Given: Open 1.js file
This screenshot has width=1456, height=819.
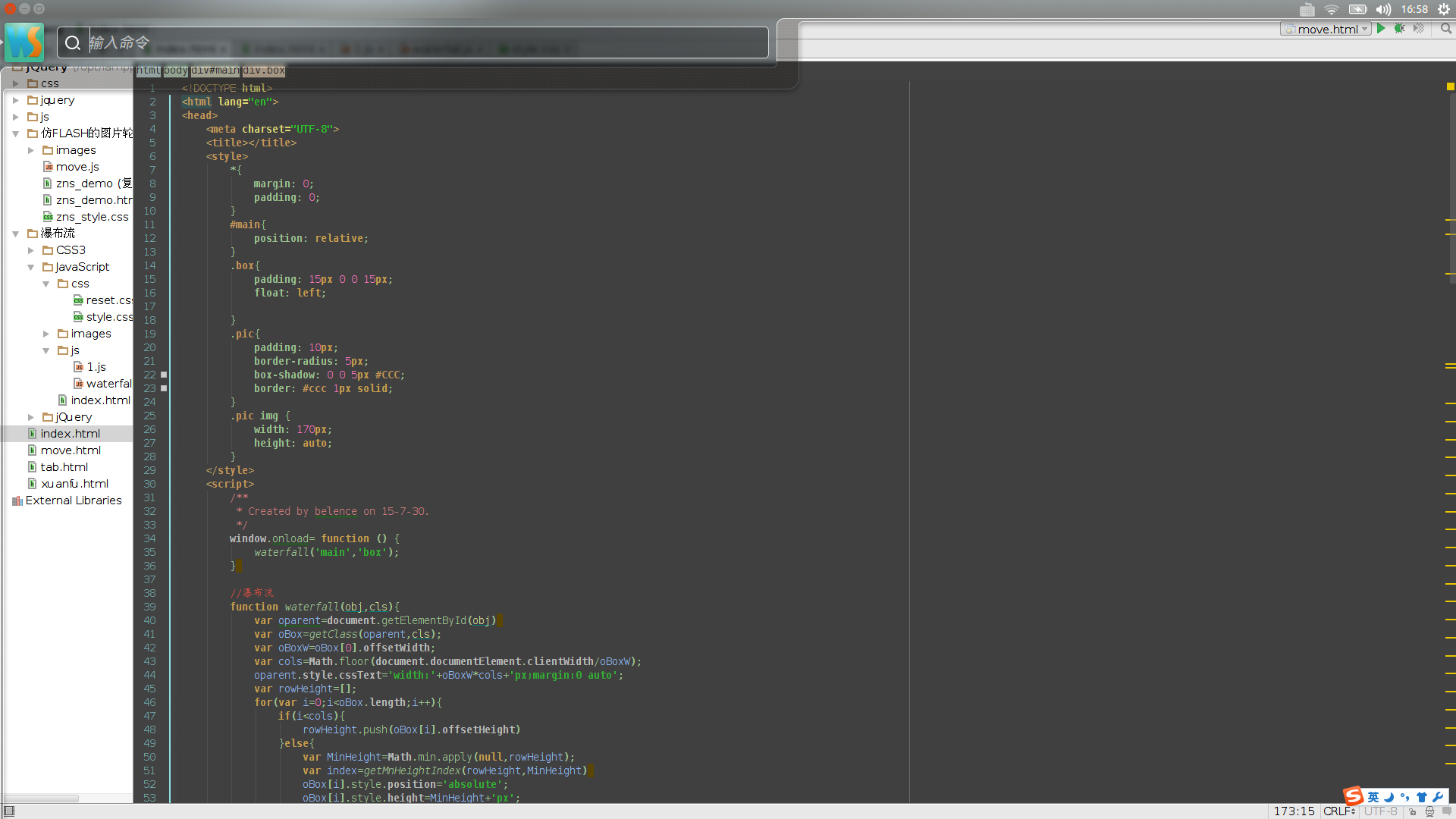Looking at the screenshot, I should click(x=89, y=367).
